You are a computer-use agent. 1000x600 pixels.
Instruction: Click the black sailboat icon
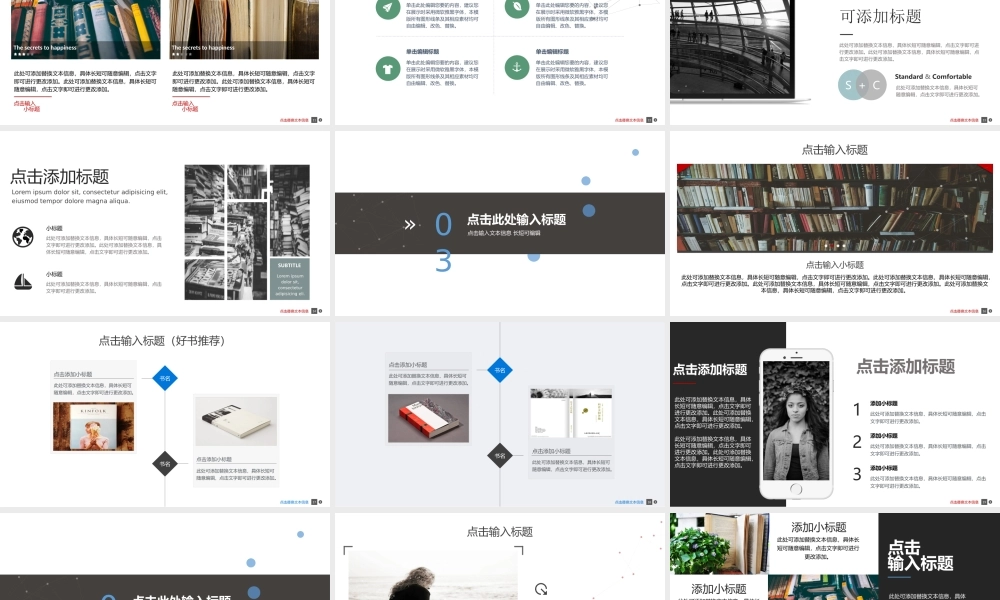[x=23, y=282]
